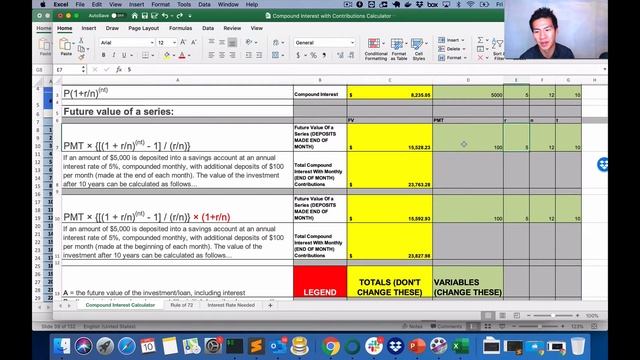Click the Undo arrow icon
The height and width of the screenshot is (360, 640).
click(x=165, y=16)
